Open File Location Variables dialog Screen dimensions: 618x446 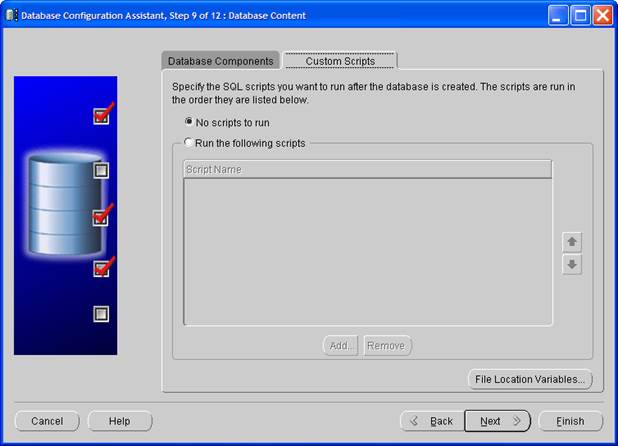click(530, 379)
